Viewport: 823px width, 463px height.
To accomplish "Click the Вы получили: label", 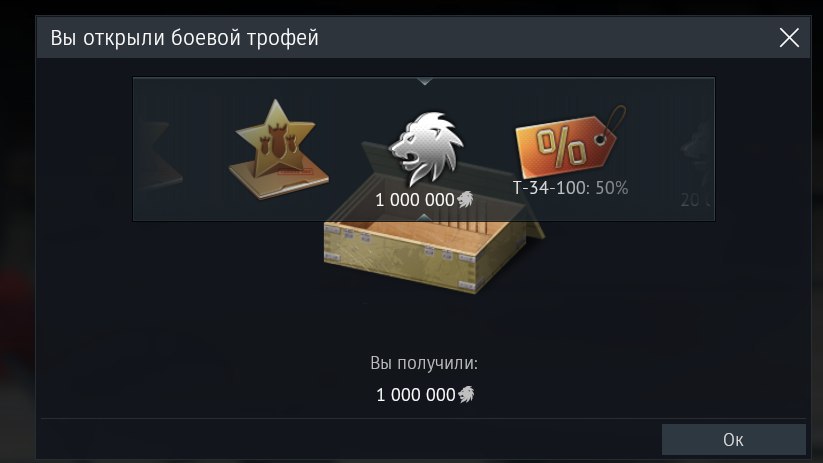I will [x=424, y=363].
